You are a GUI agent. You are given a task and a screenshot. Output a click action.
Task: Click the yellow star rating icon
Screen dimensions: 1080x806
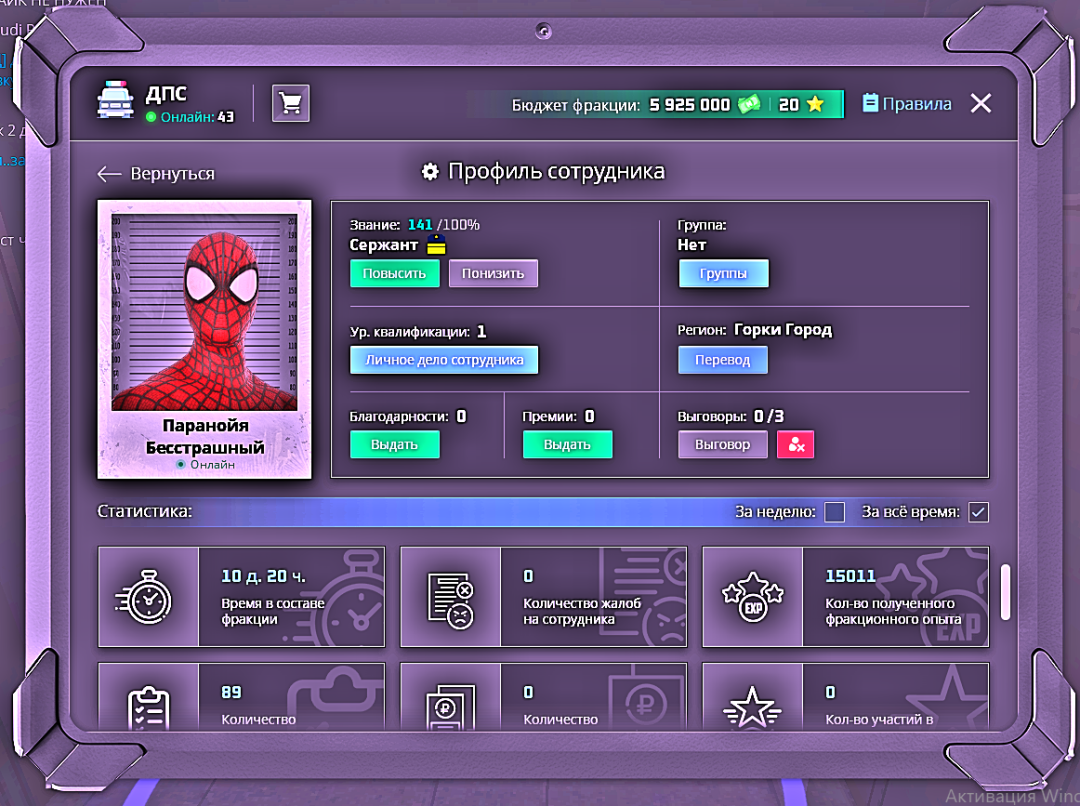pos(815,104)
